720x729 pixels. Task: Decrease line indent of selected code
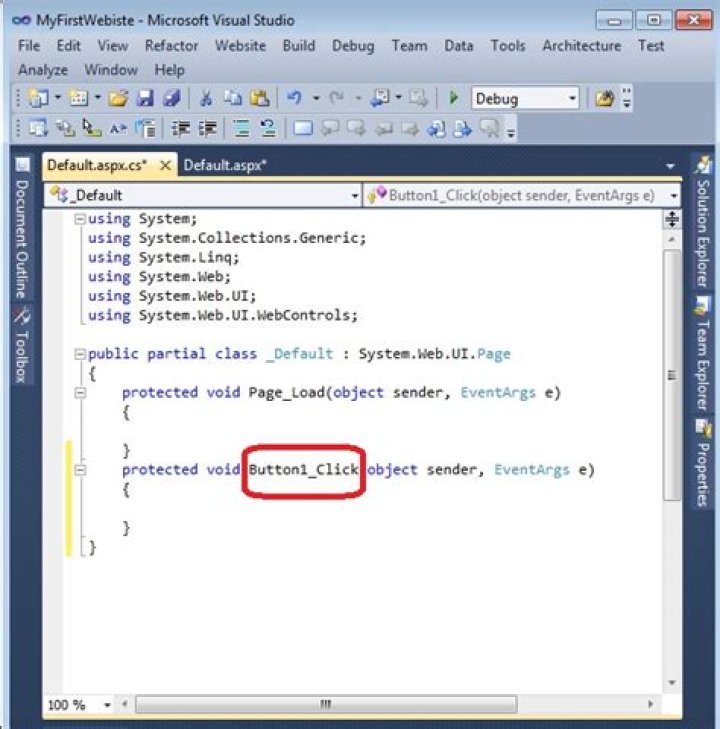(x=180, y=127)
